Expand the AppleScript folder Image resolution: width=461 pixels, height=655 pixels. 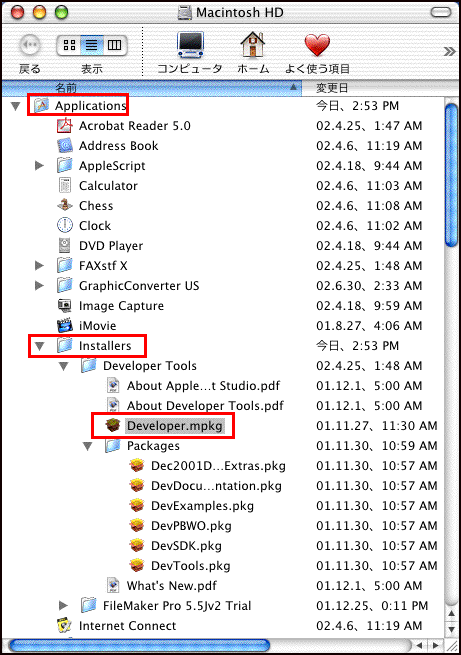point(39,165)
